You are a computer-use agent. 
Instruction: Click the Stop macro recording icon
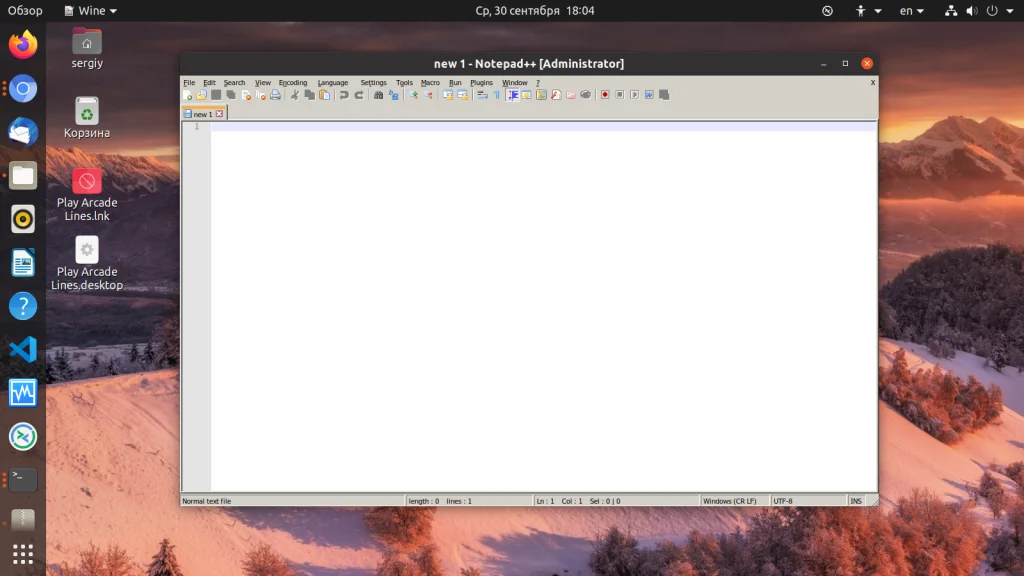tap(620, 95)
